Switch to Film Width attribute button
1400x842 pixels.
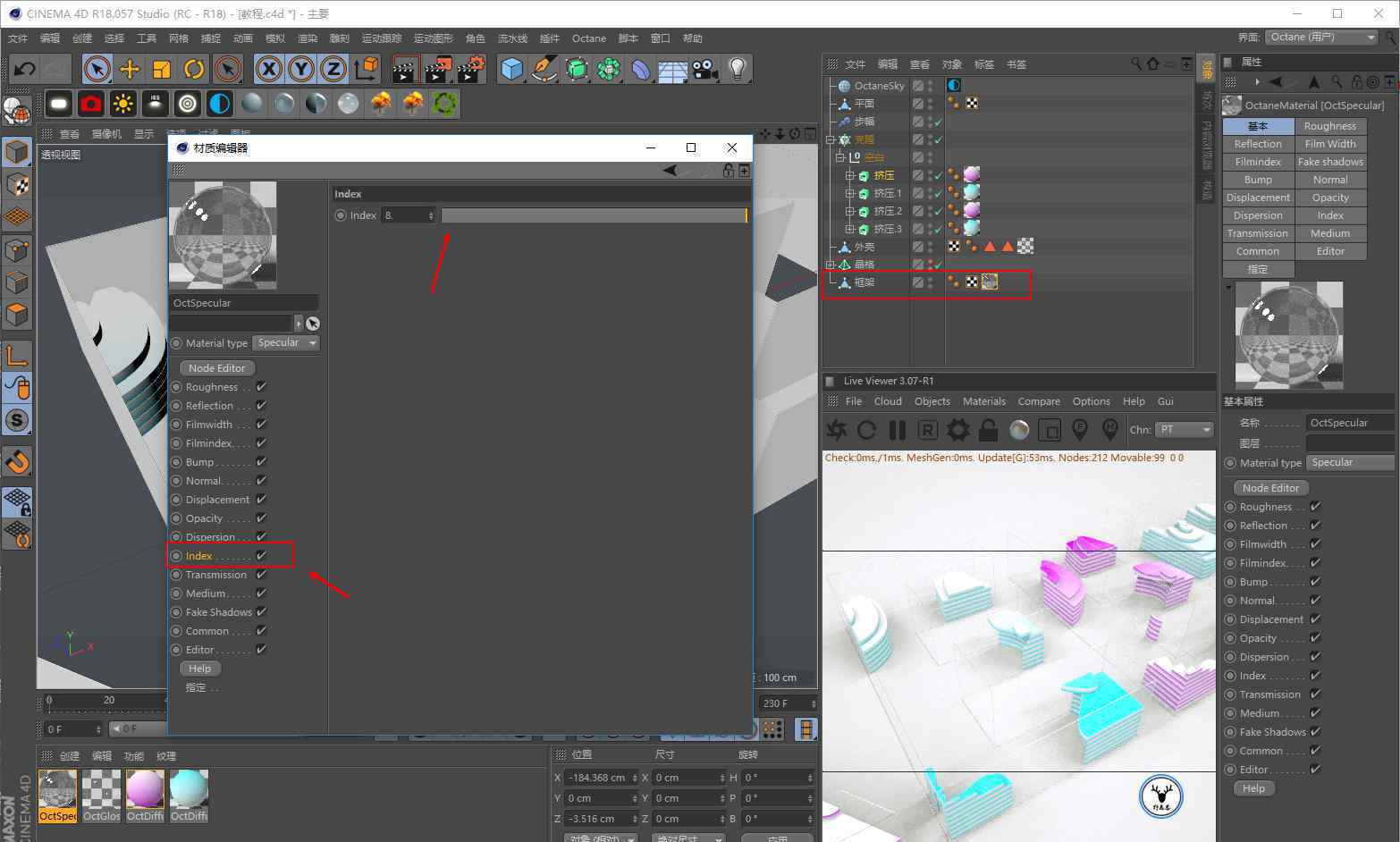click(x=1329, y=144)
